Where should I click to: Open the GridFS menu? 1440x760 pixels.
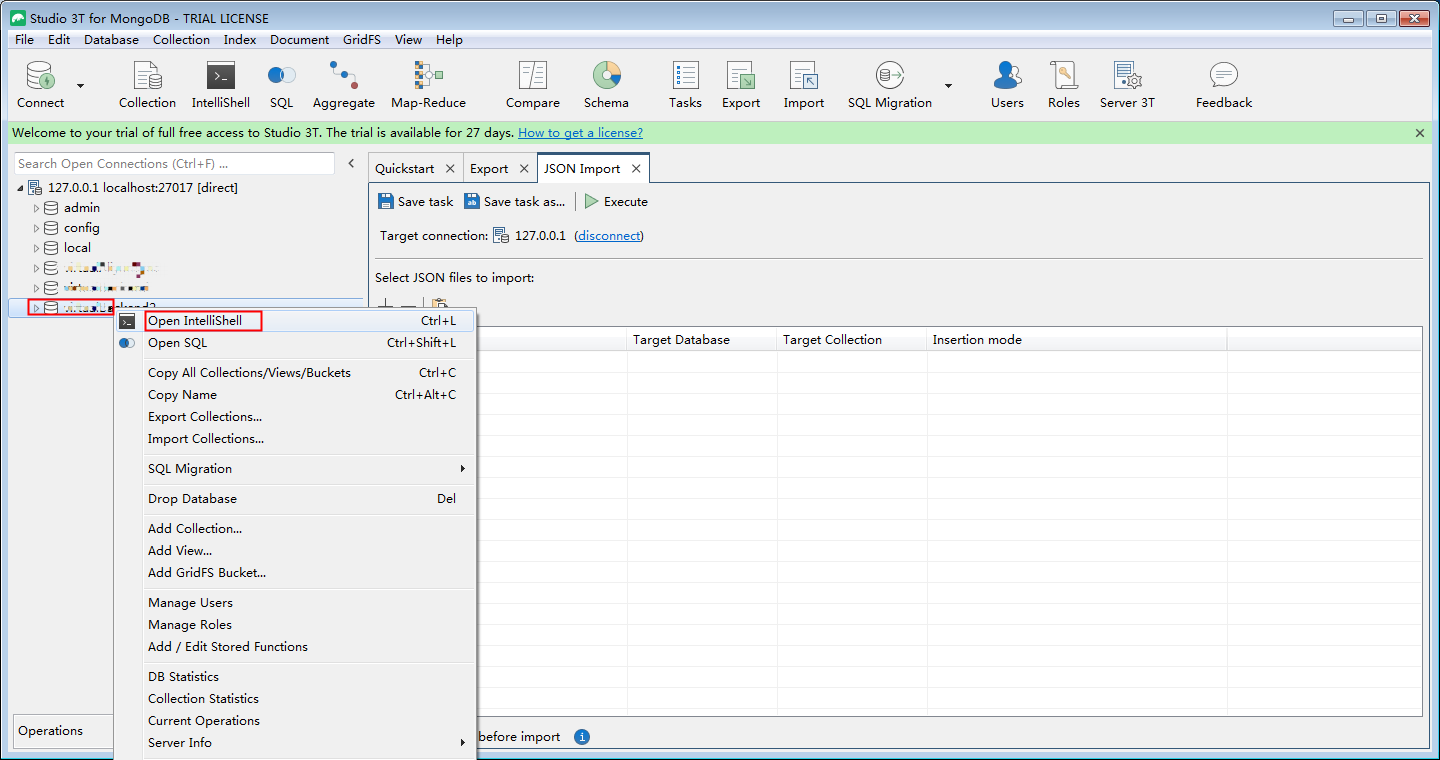click(x=363, y=40)
